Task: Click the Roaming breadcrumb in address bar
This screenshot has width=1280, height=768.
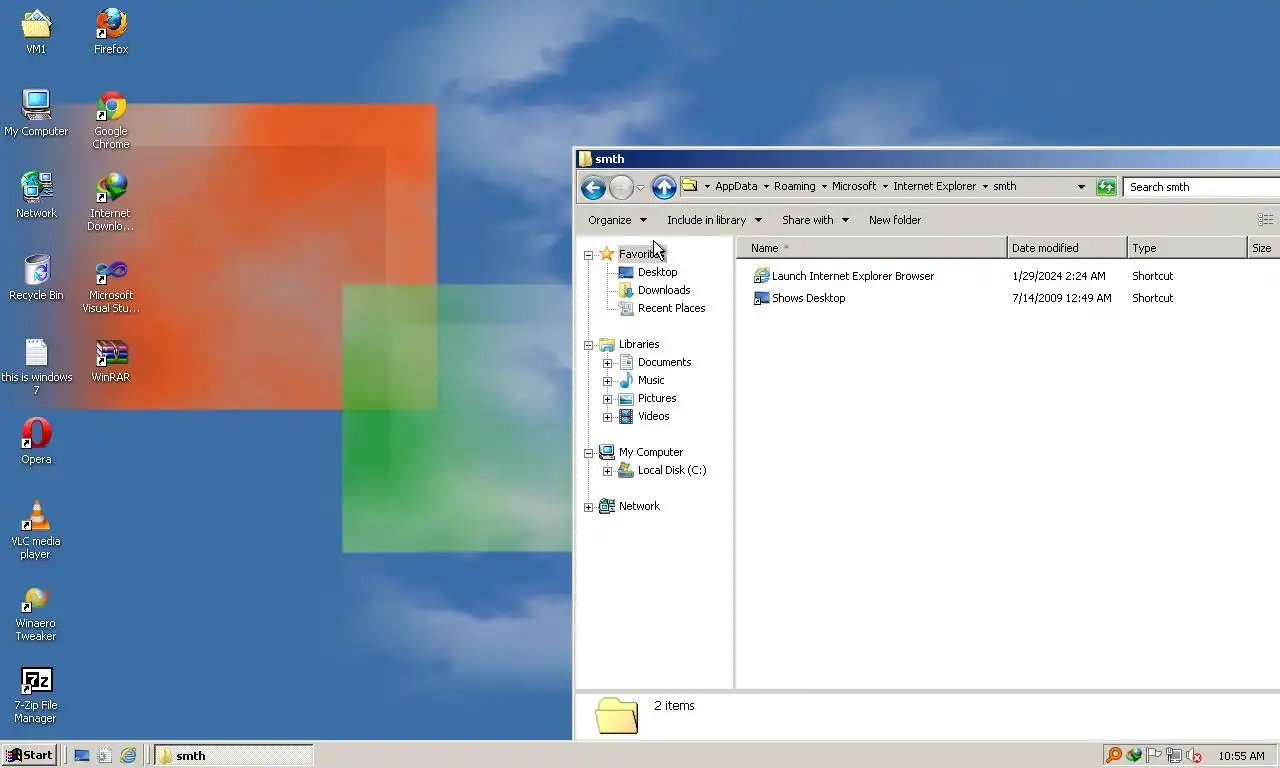Action: pyautogui.click(x=794, y=187)
